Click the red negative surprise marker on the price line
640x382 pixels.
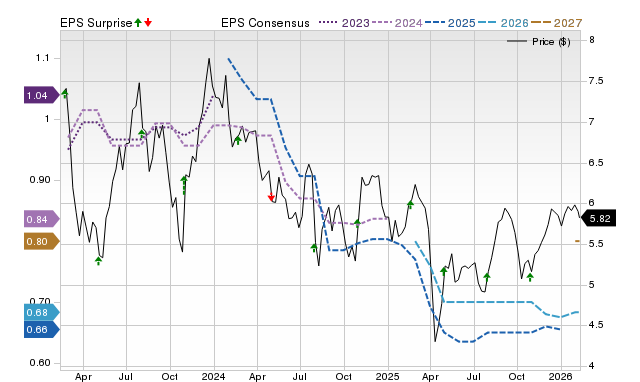[x=271, y=198]
